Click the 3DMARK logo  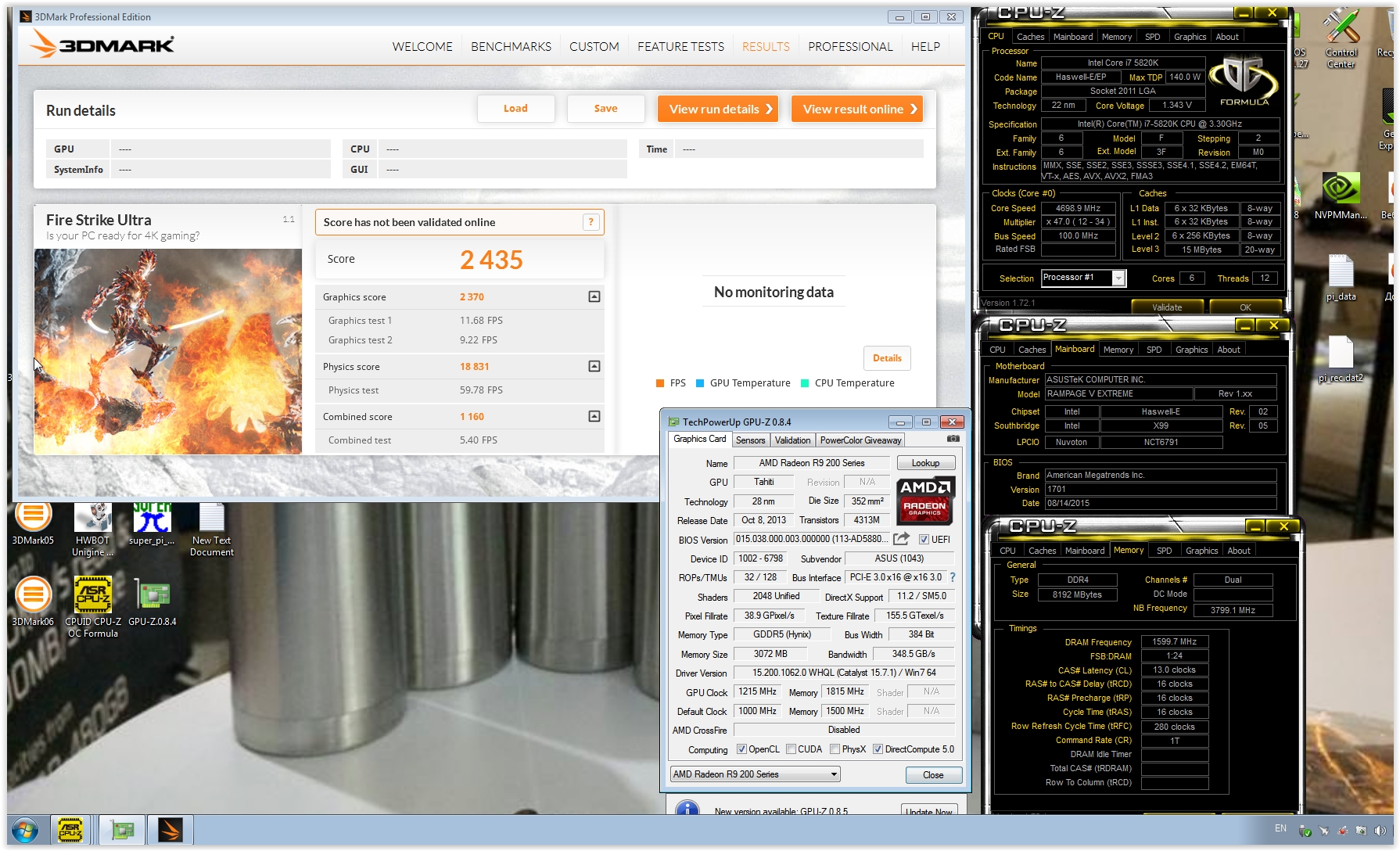(x=102, y=44)
